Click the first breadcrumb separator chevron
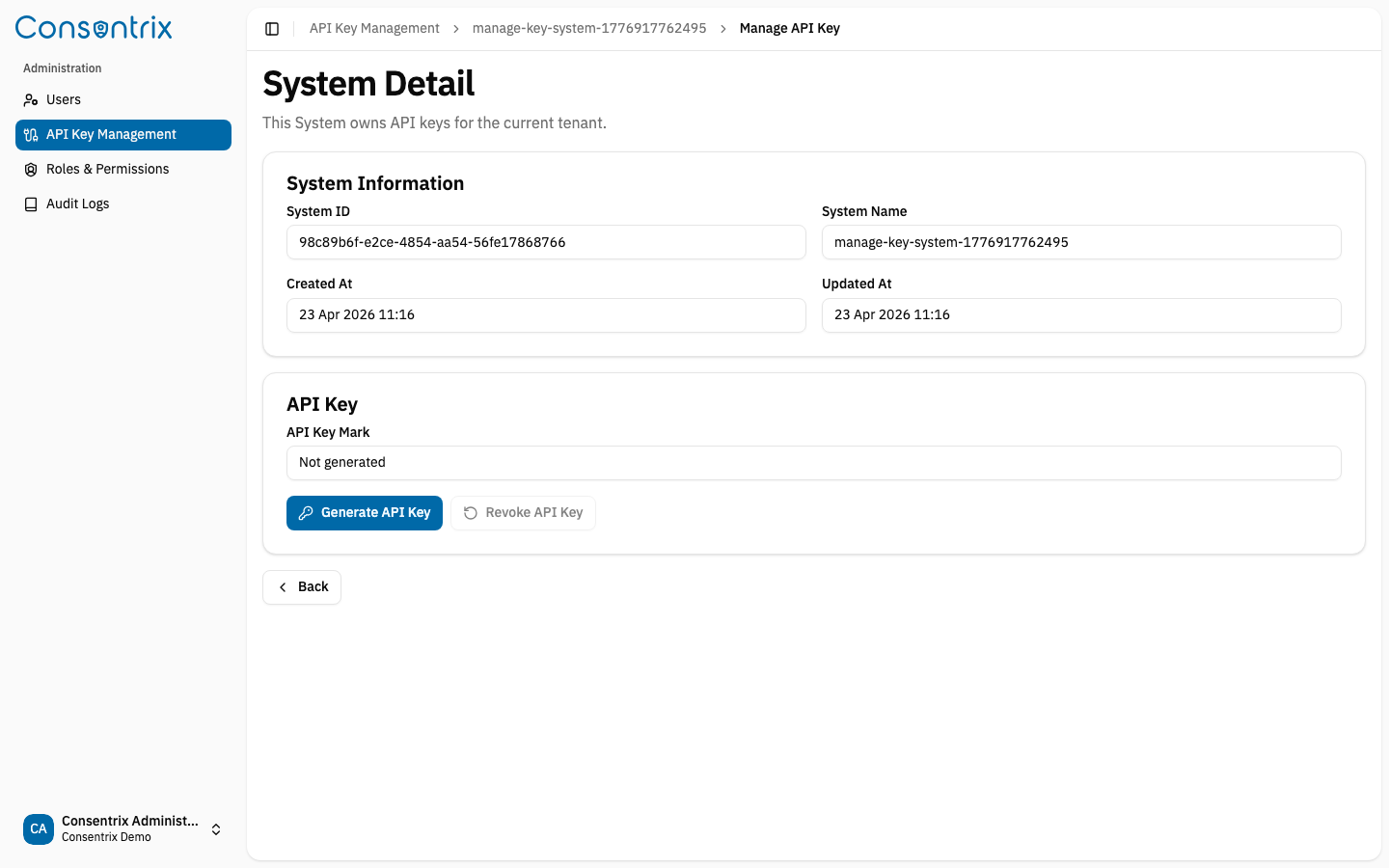This screenshot has width=1389, height=868. pyautogui.click(x=456, y=29)
